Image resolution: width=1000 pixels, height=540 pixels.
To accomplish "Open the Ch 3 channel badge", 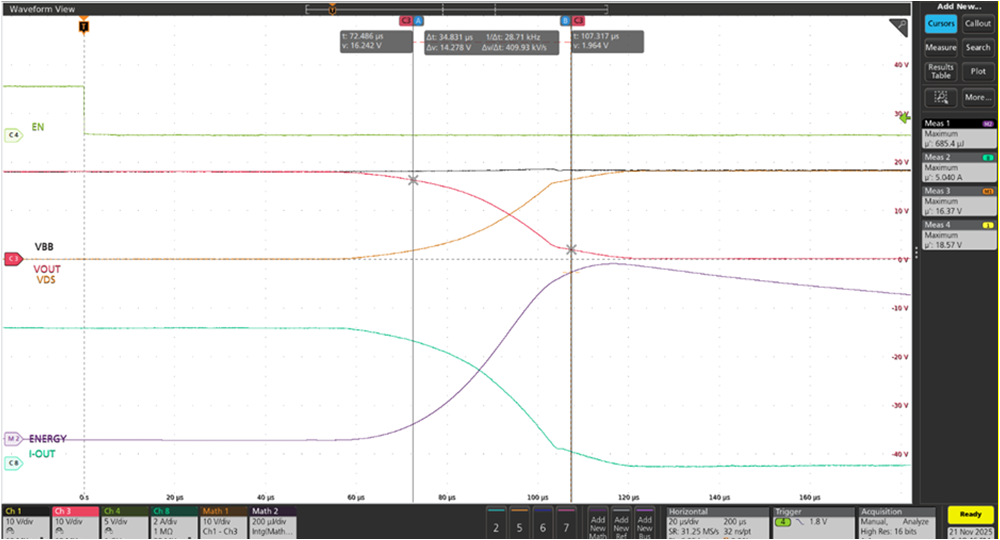I will click(x=75, y=522).
